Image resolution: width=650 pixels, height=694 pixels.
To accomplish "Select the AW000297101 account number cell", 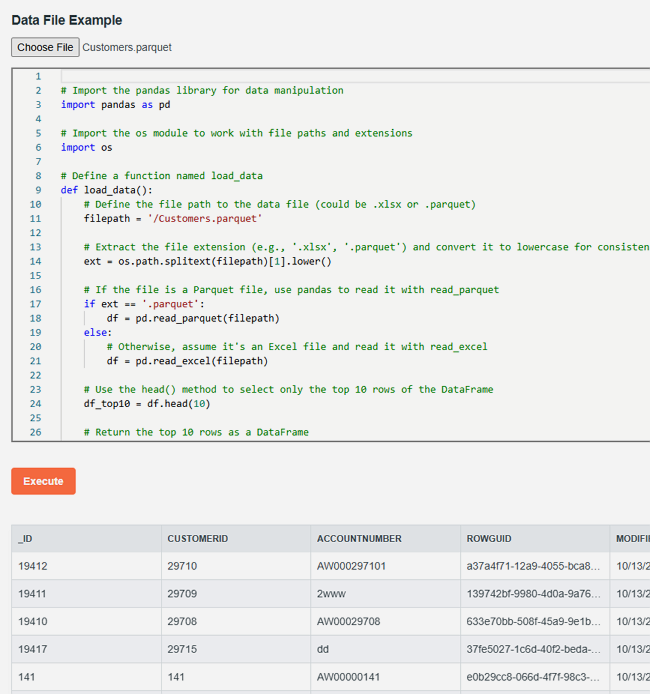I will pyautogui.click(x=351, y=566).
